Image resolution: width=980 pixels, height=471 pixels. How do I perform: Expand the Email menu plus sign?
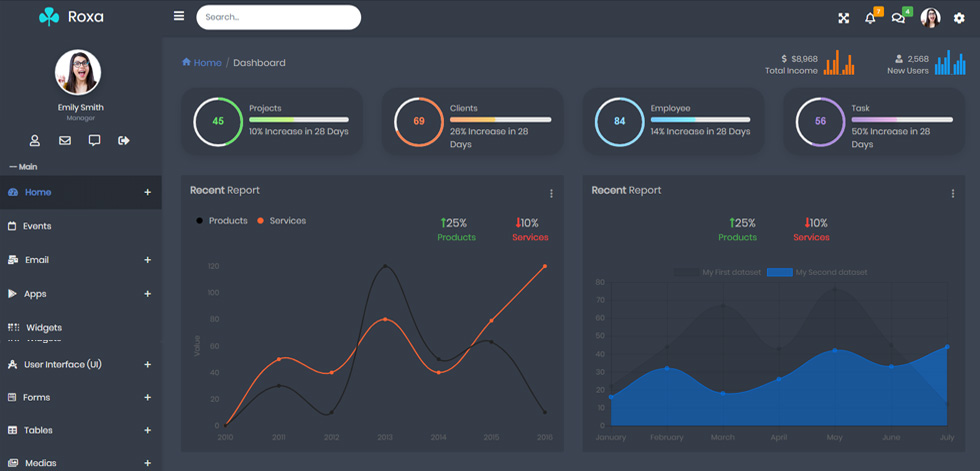pyautogui.click(x=148, y=260)
